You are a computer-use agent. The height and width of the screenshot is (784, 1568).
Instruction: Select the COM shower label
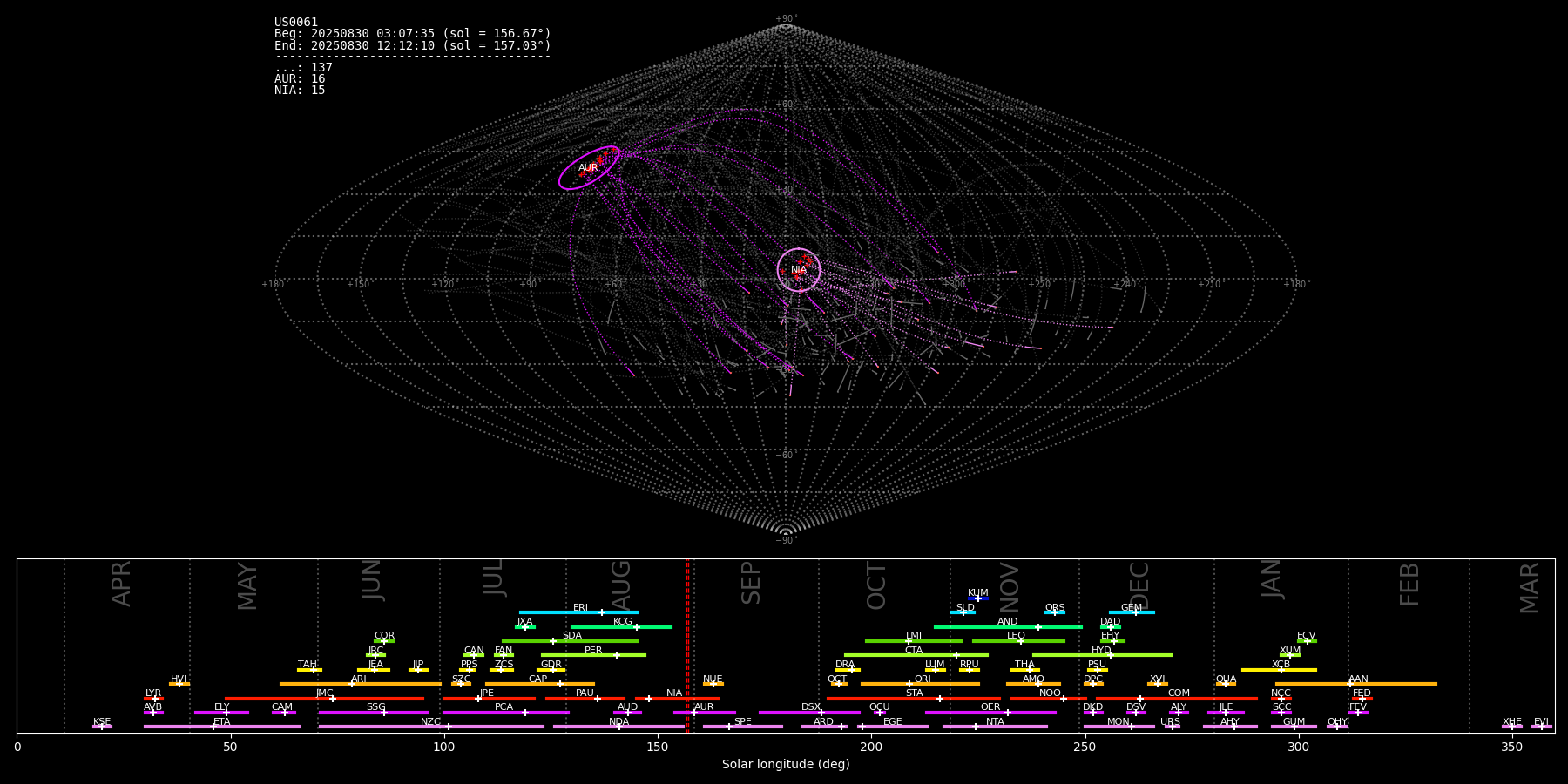(1179, 693)
